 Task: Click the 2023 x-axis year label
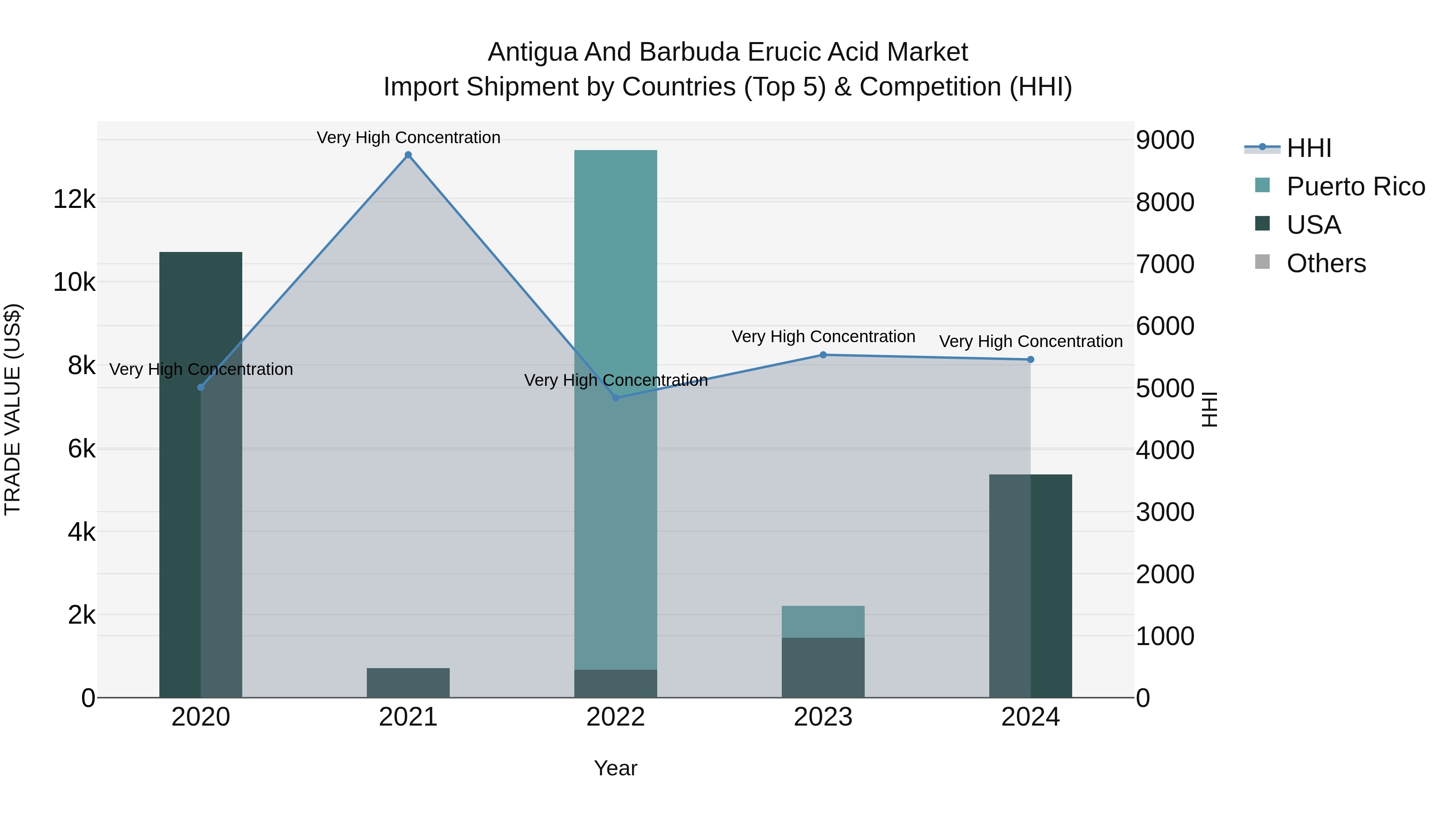point(823,717)
